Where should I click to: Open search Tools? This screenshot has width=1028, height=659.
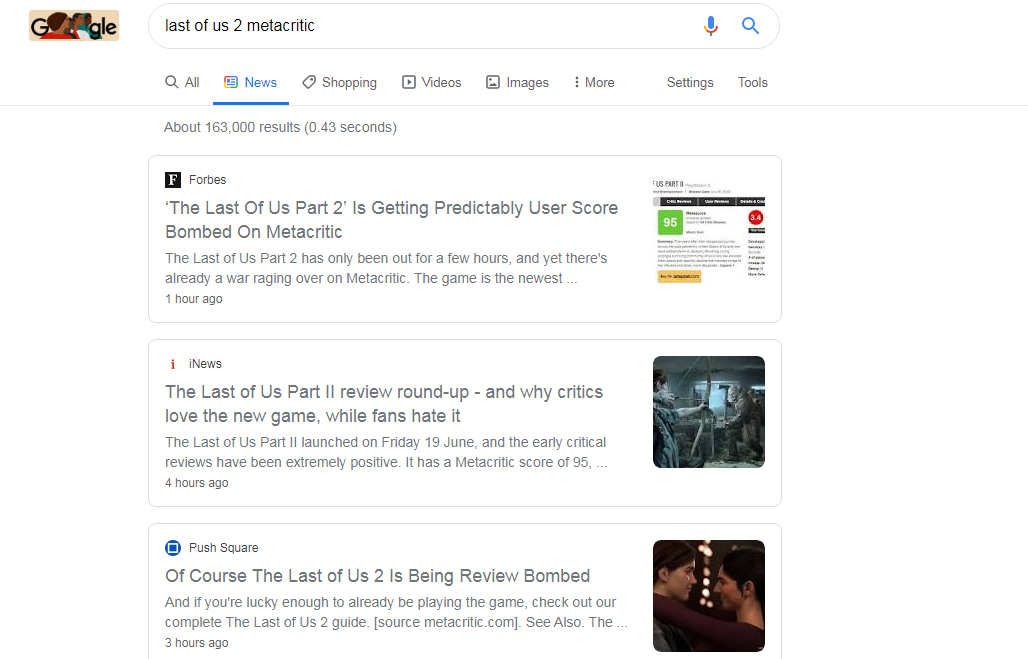[x=753, y=83]
